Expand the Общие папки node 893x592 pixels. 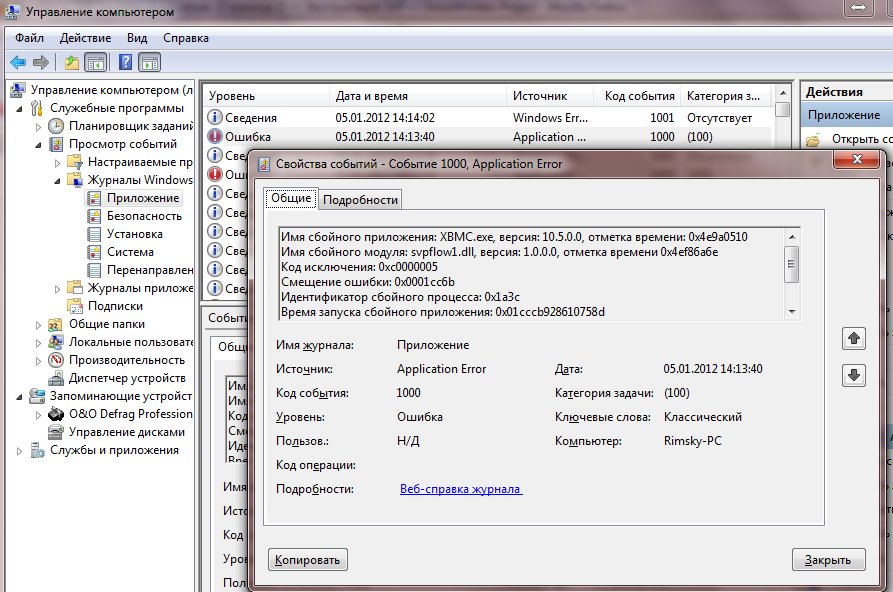coord(39,324)
